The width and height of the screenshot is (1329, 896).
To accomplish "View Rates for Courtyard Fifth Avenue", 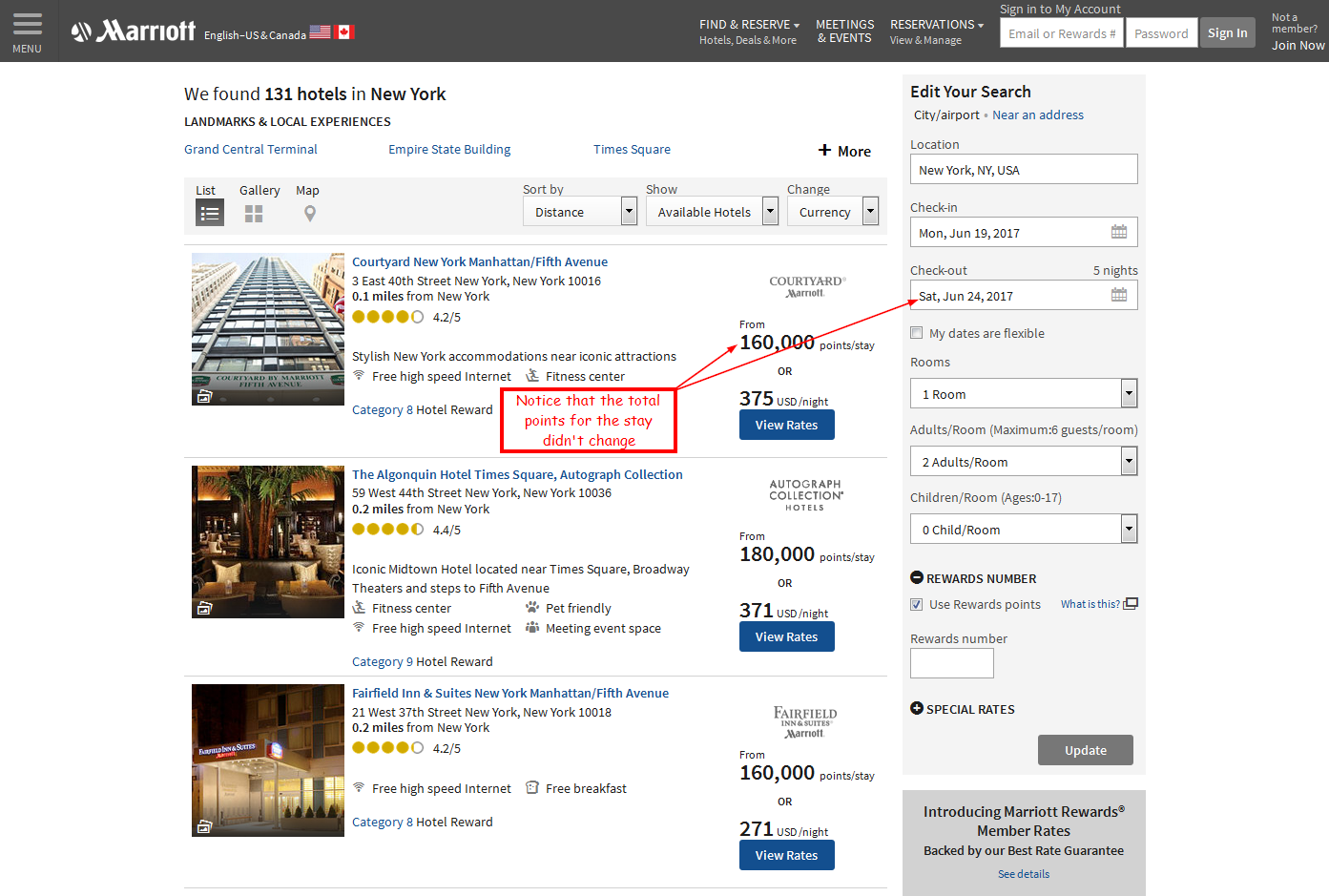I will coord(787,425).
